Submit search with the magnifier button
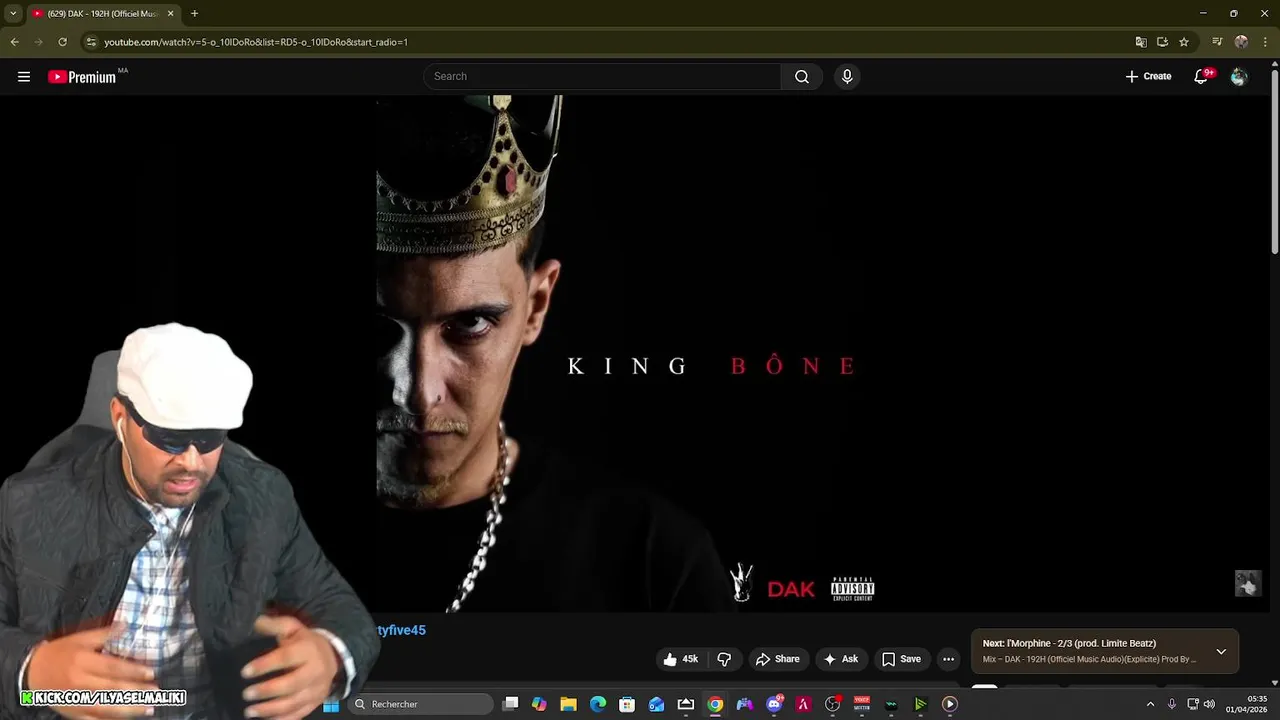The image size is (1280, 720). tap(802, 76)
